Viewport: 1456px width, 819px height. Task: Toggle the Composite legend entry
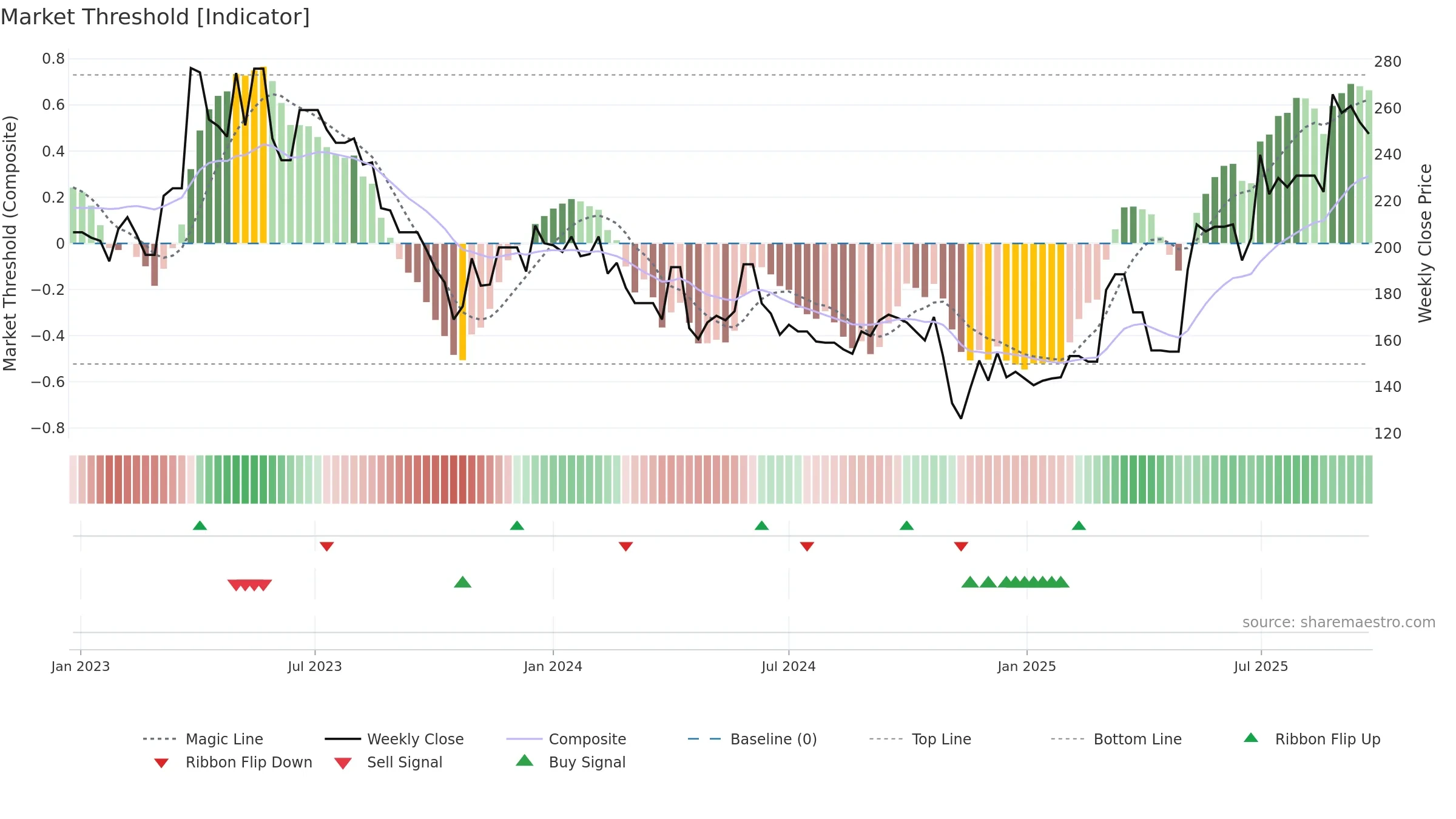(x=566, y=739)
